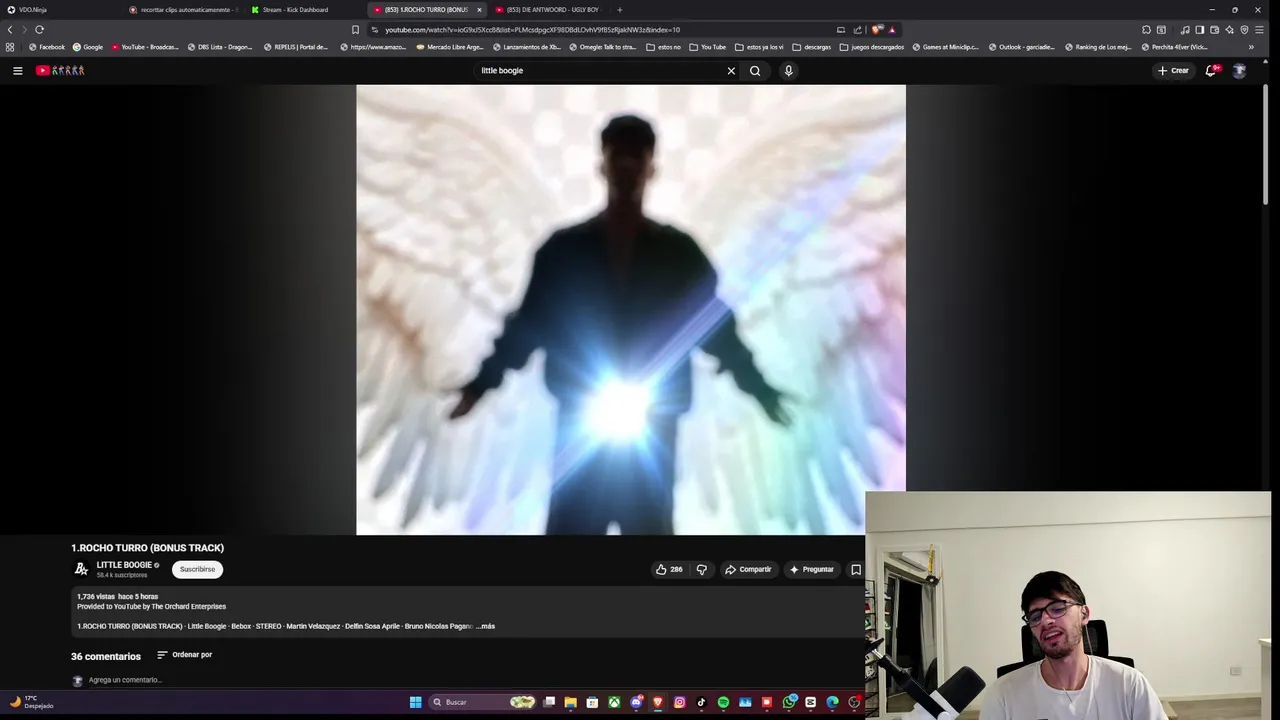This screenshot has width=1280, height=720.
Task: Open account avatar menu
Action: [x=1239, y=70]
